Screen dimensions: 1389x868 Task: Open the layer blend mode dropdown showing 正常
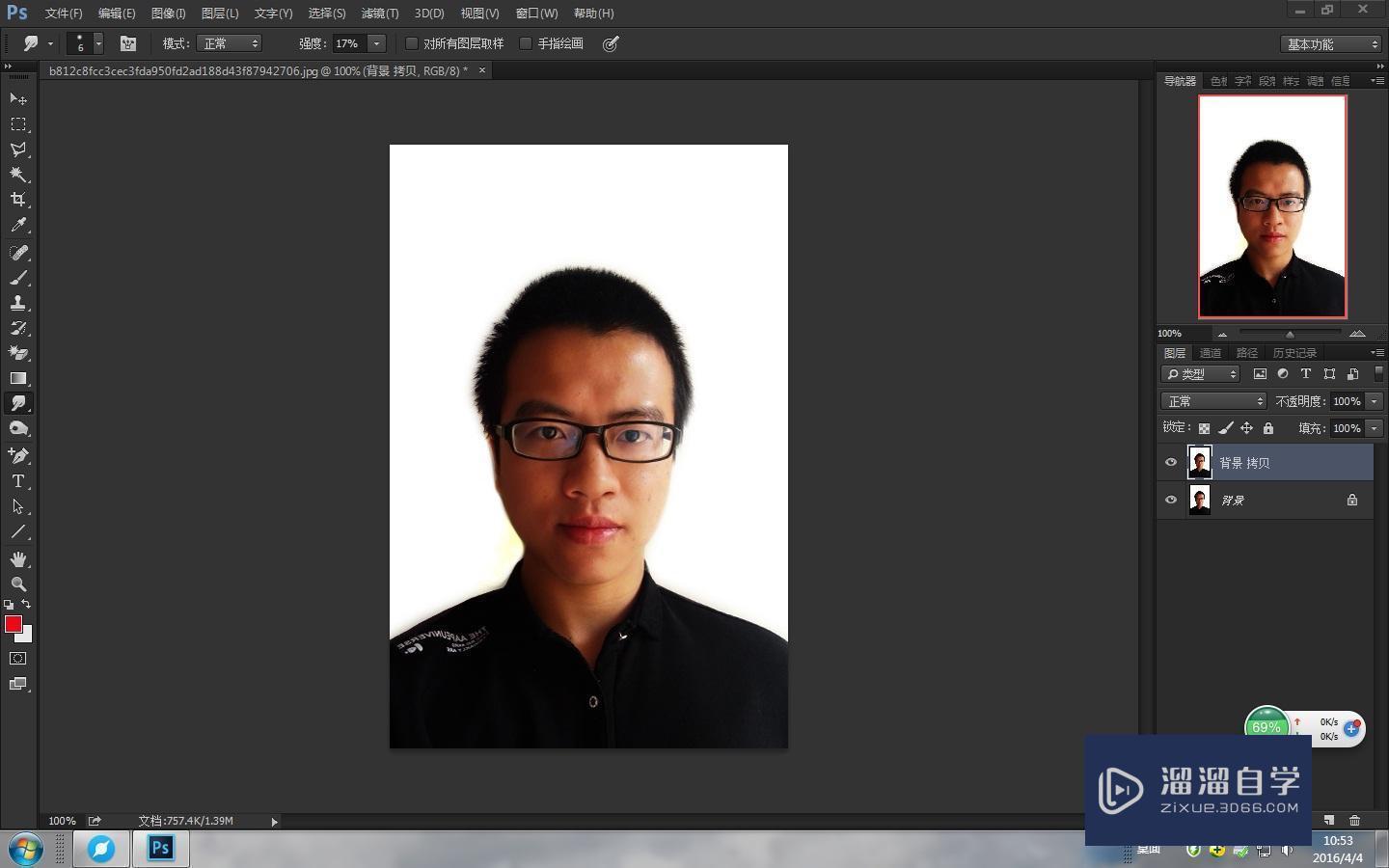(1212, 400)
